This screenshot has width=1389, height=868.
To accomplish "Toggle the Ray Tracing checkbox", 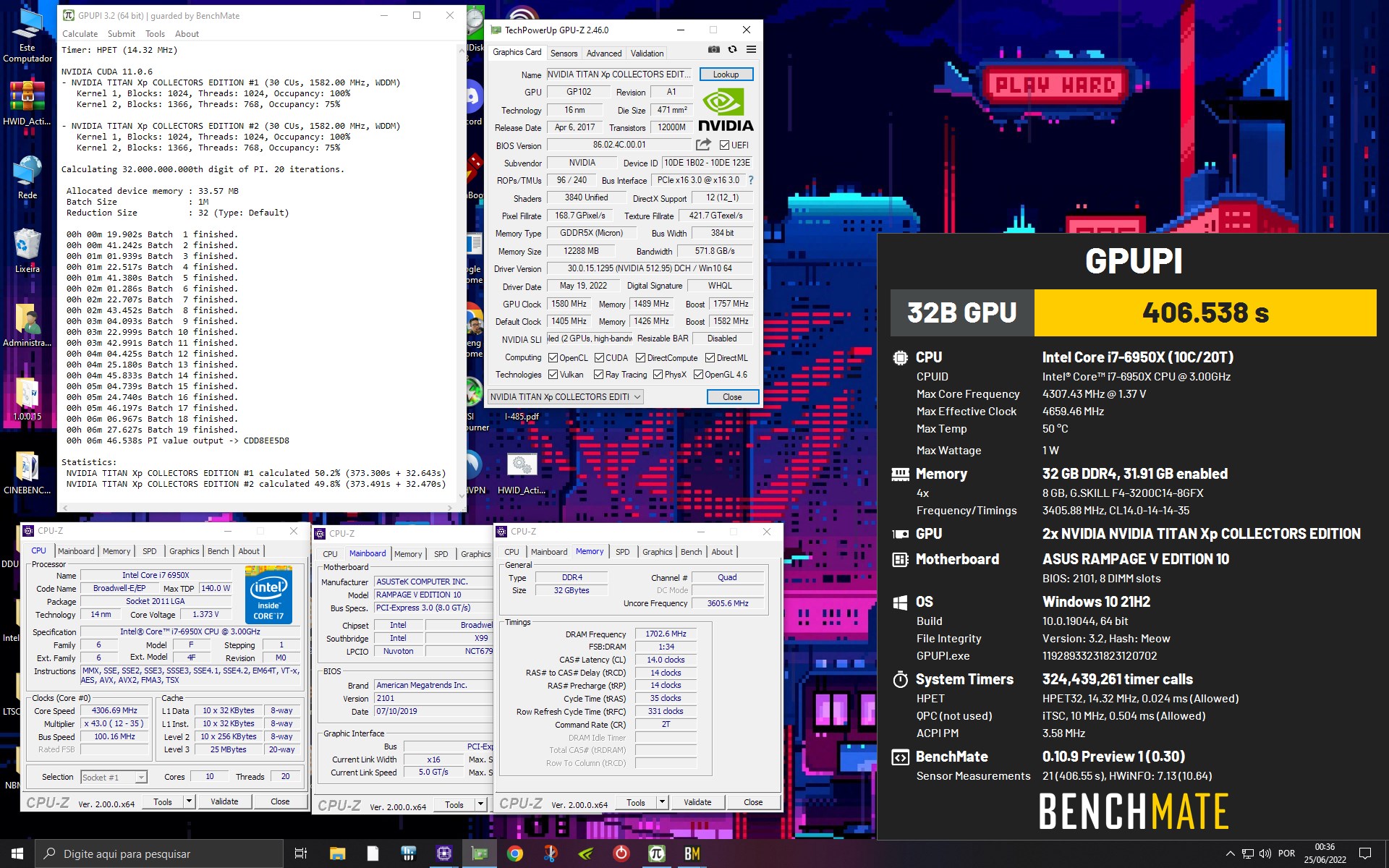I will click(598, 375).
